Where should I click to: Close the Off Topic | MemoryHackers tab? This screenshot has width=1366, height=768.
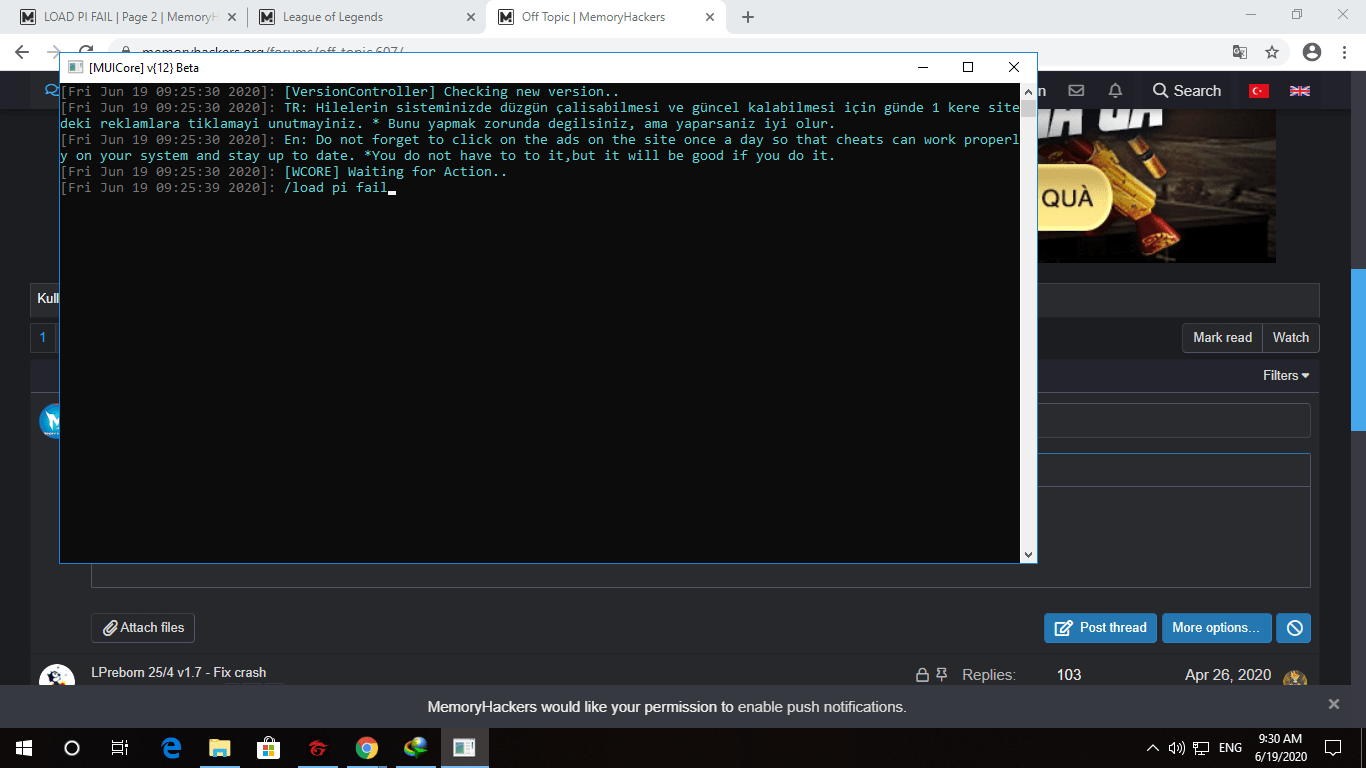710,17
